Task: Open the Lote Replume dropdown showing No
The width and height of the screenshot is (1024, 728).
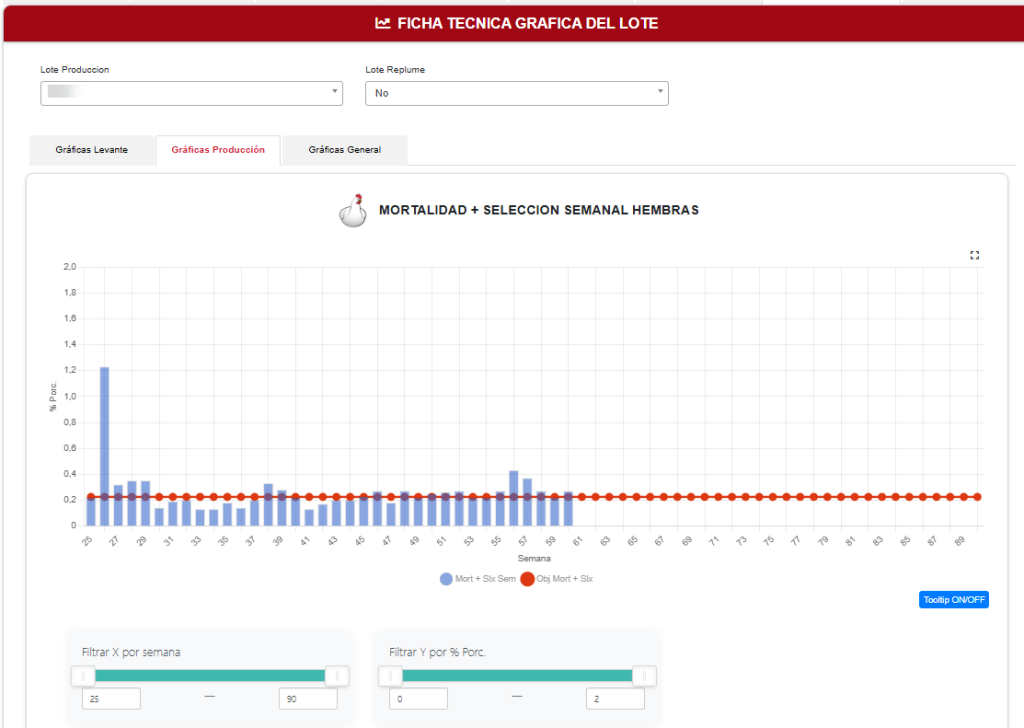Action: 517,93
